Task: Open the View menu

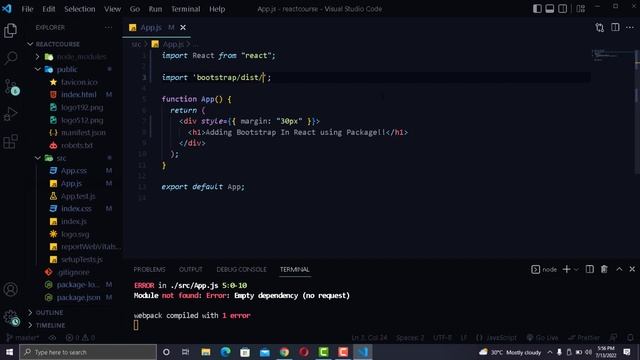Action: [x=112, y=9]
